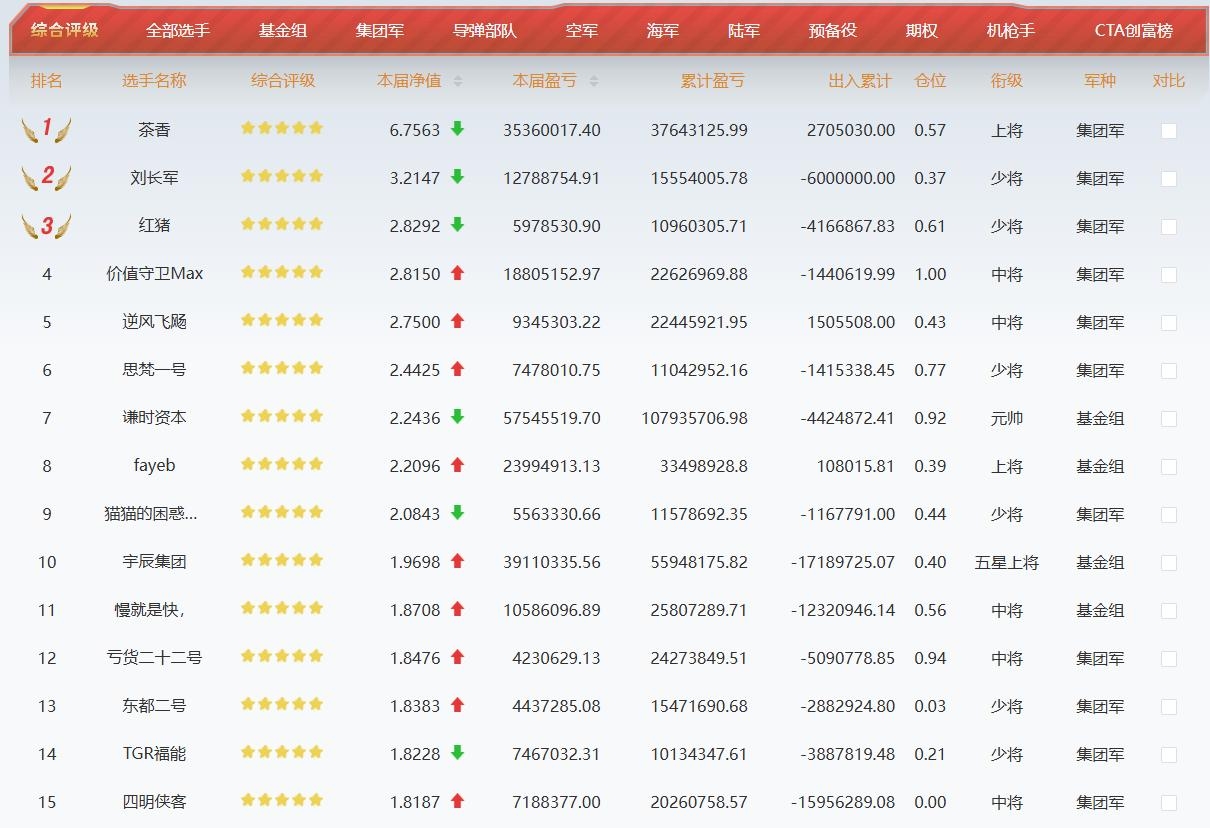This screenshot has height=828, width=1210.
Task: Select the 机枪手 tab
Action: [1011, 30]
